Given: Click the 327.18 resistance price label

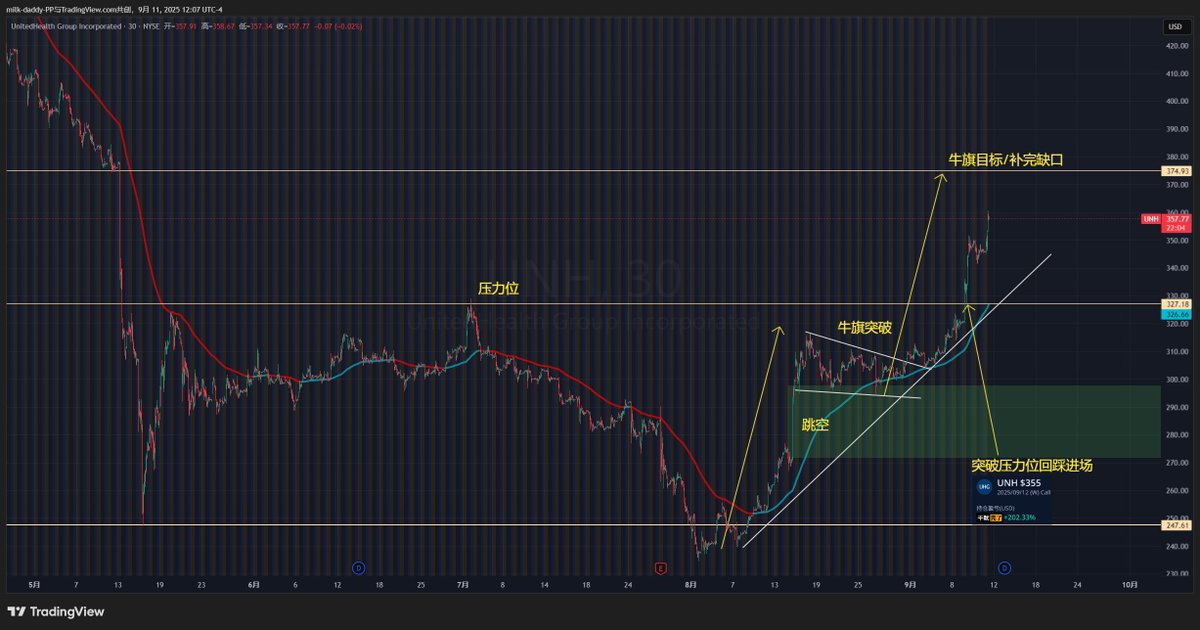Looking at the screenshot, I should [1177, 303].
